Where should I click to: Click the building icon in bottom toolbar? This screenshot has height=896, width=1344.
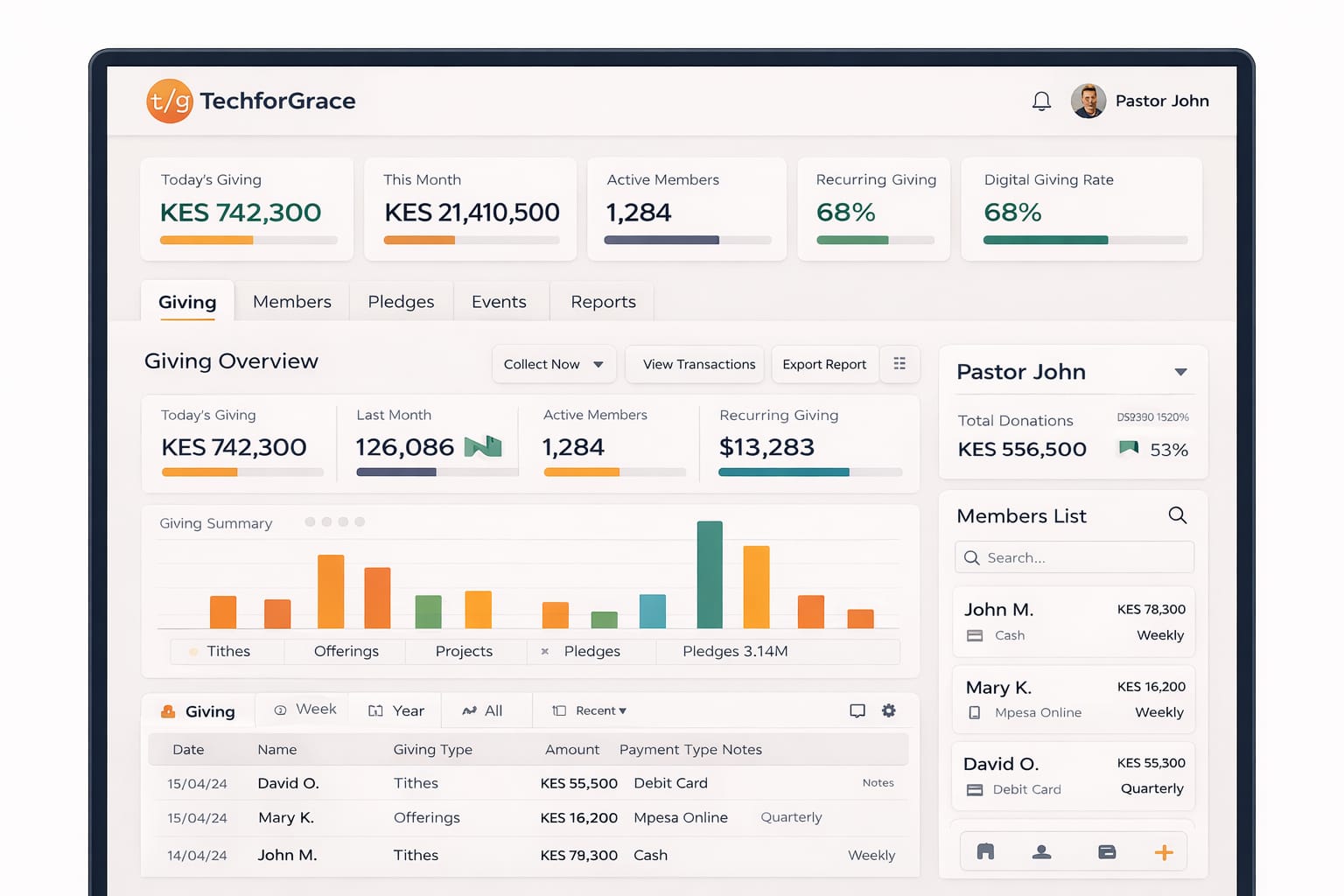pos(985,852)
